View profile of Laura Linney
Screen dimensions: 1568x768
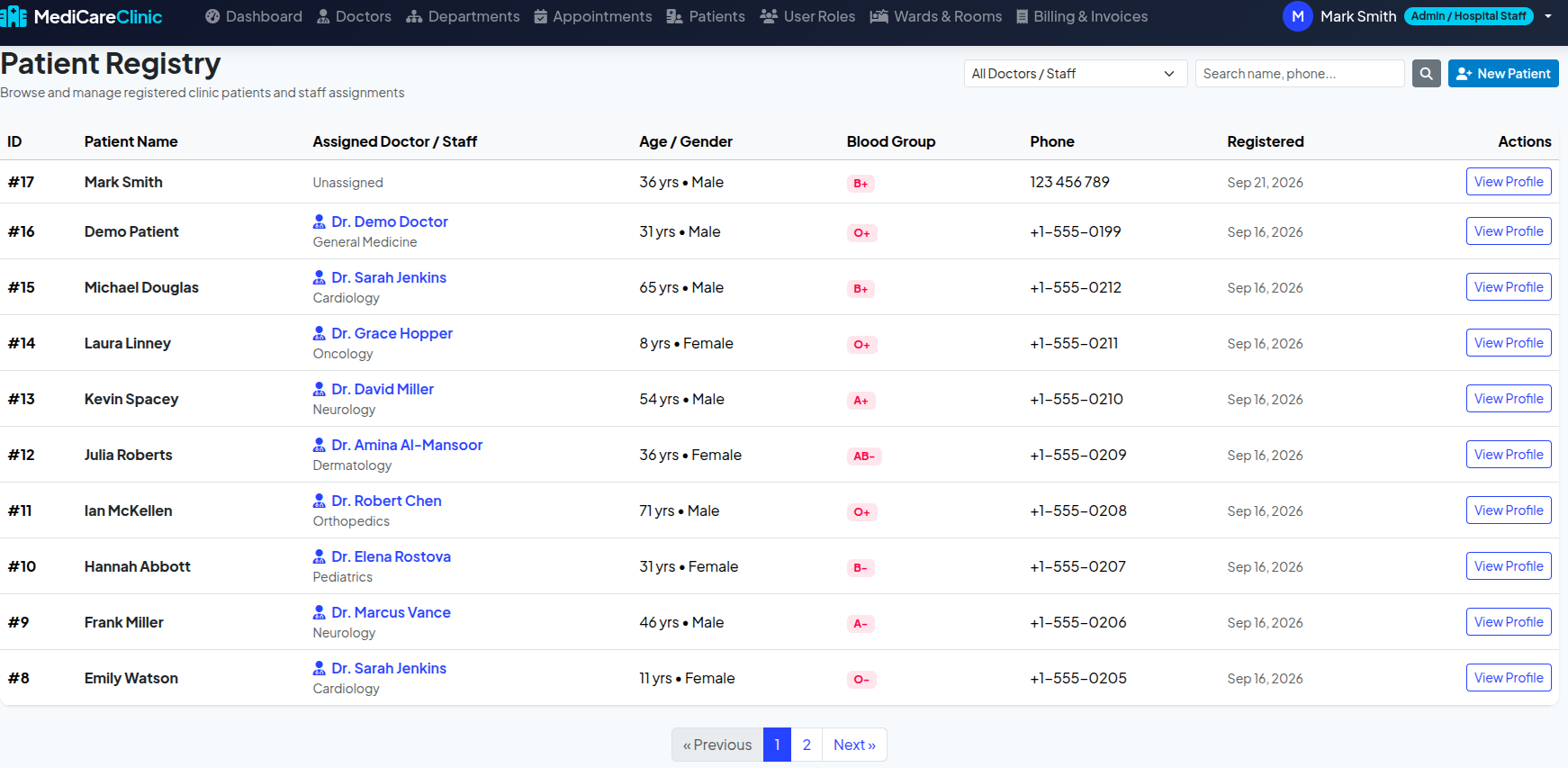(x=1509, y=343)
